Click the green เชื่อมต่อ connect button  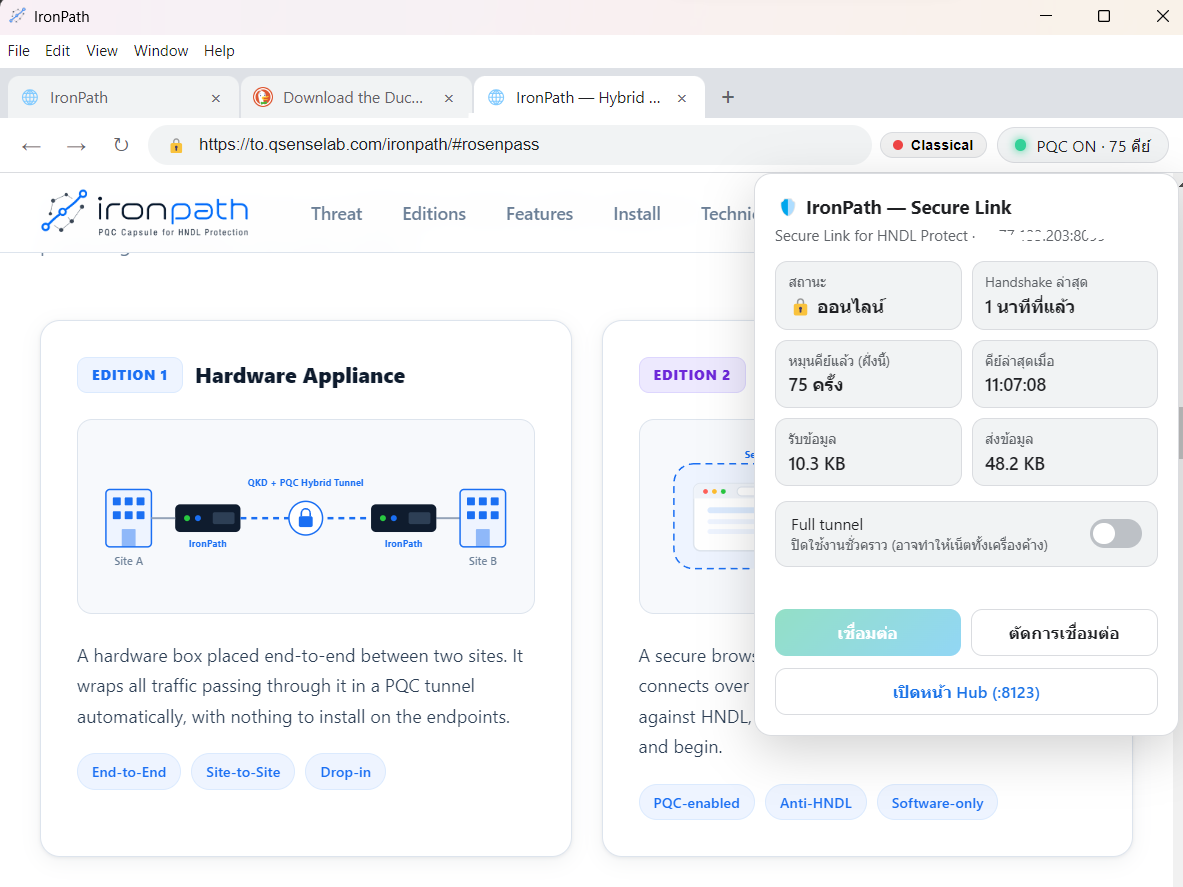(x=868, y=633)
